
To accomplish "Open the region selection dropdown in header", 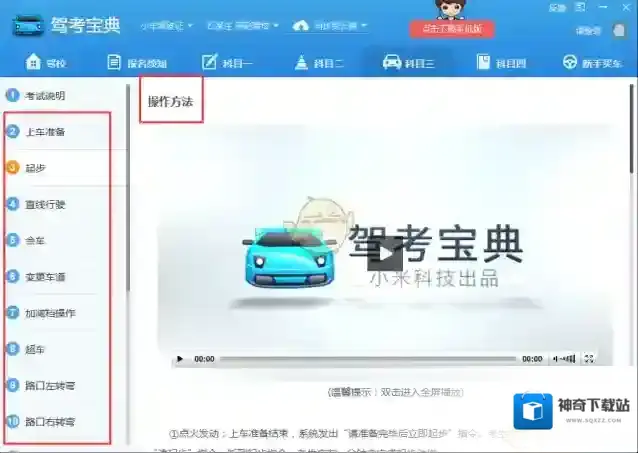I will 243,25.
